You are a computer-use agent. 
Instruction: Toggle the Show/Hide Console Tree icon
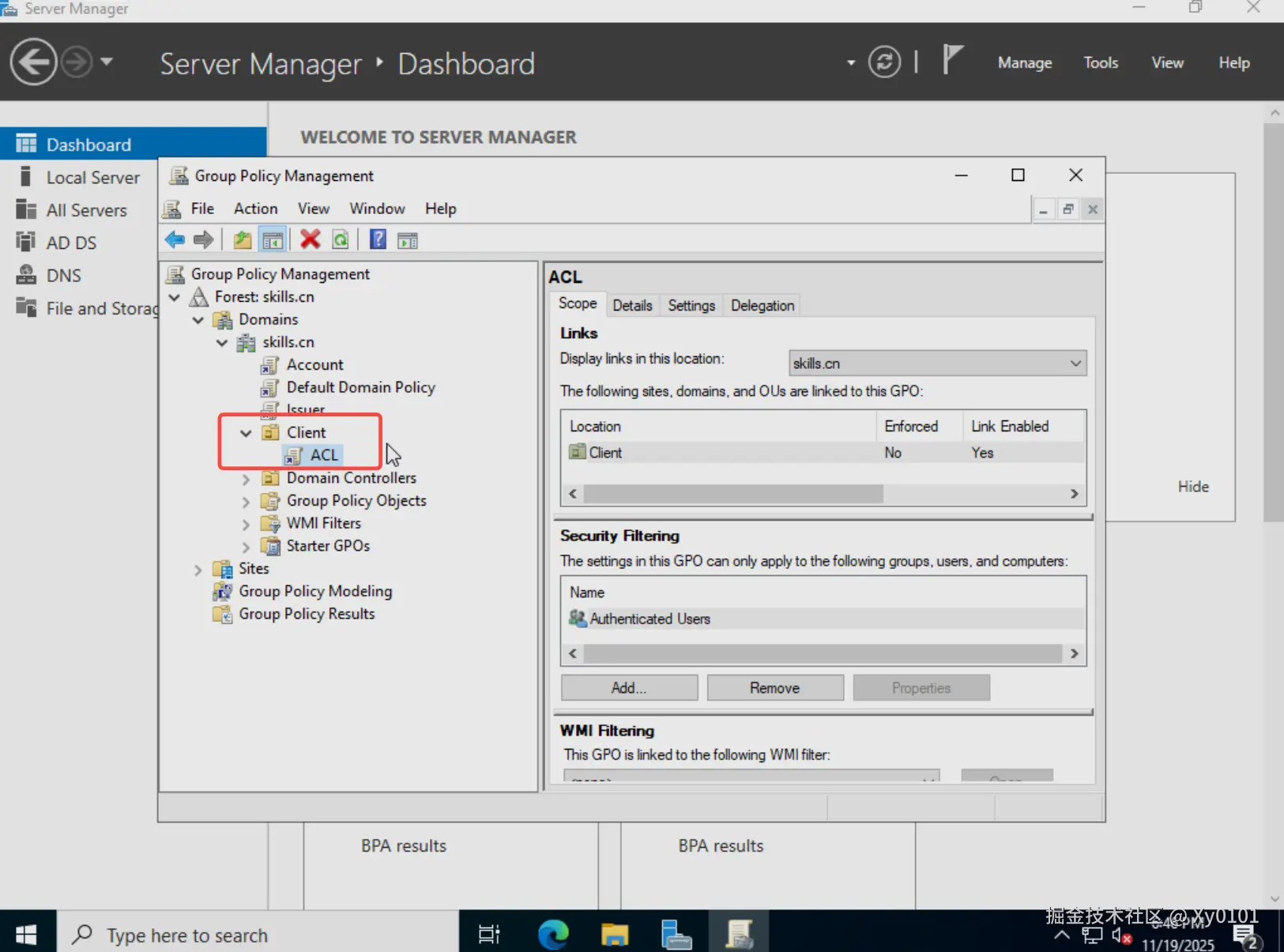[273, 239]
